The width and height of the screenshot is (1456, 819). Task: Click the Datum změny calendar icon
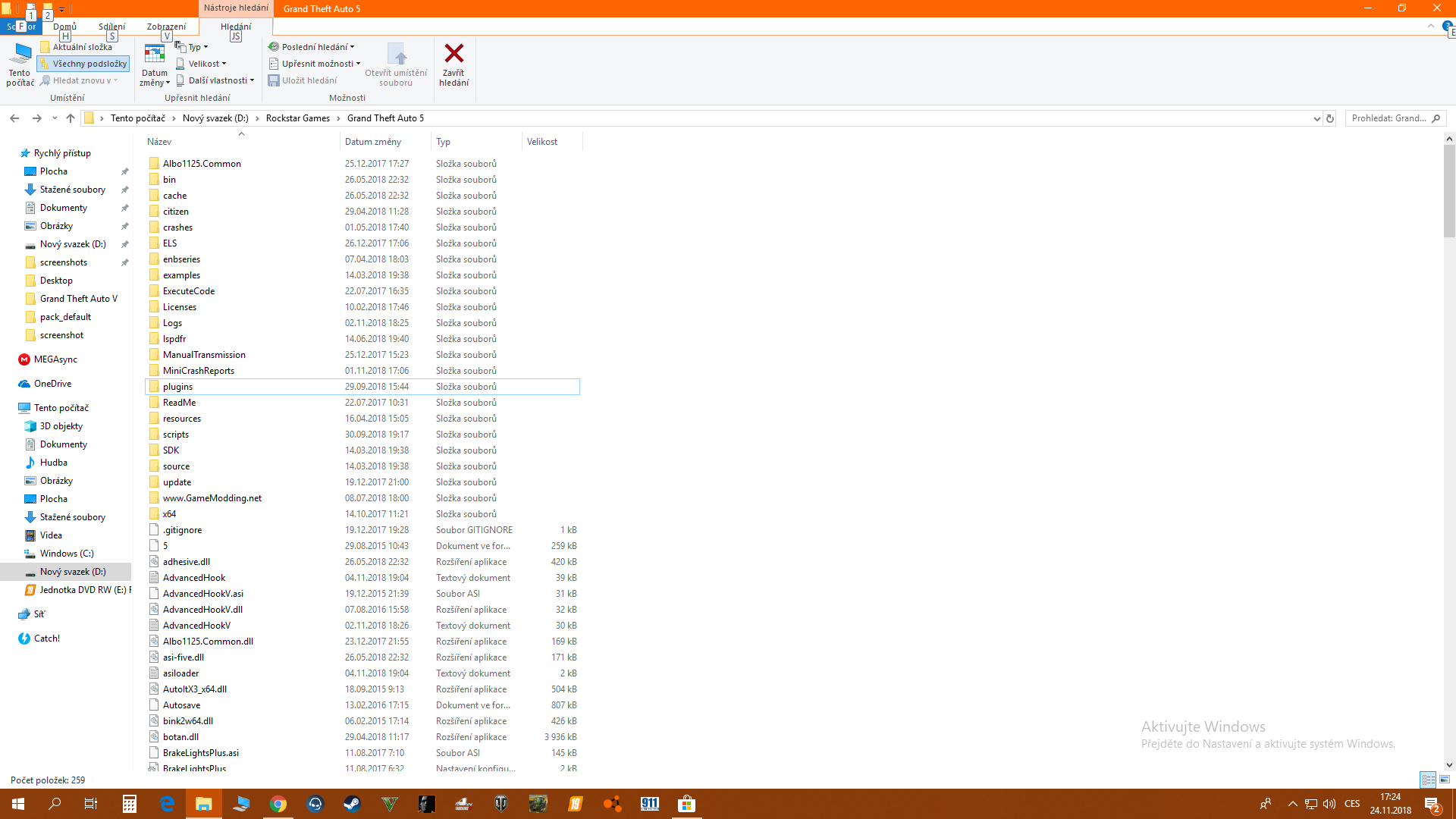point(154,55)
